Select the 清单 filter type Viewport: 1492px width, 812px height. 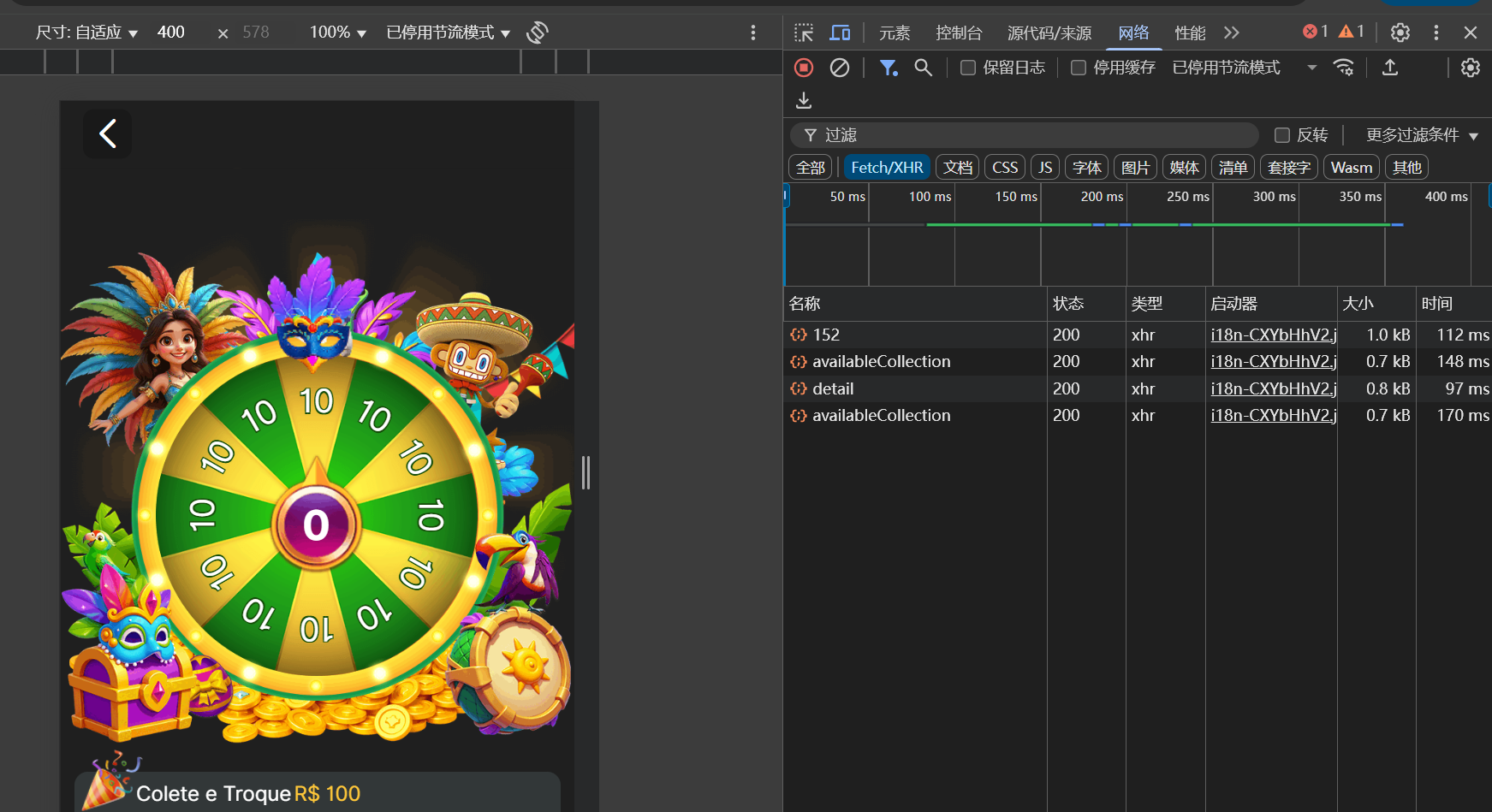point(1233,168)
